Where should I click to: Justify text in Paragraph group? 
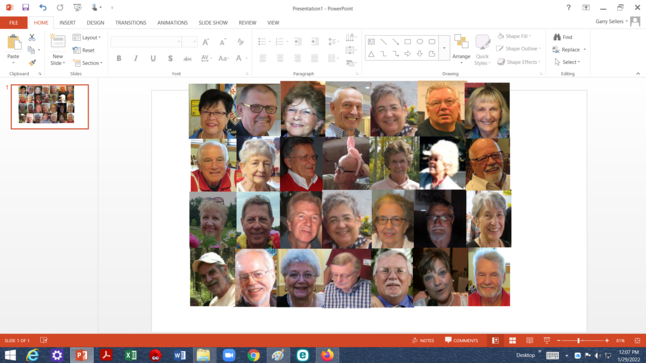tap(314, 59)
